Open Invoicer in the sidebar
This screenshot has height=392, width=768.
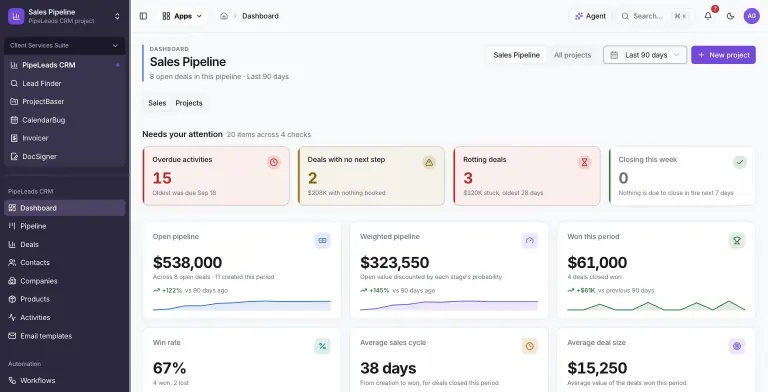pyautogui.click(x=65, y=138)
